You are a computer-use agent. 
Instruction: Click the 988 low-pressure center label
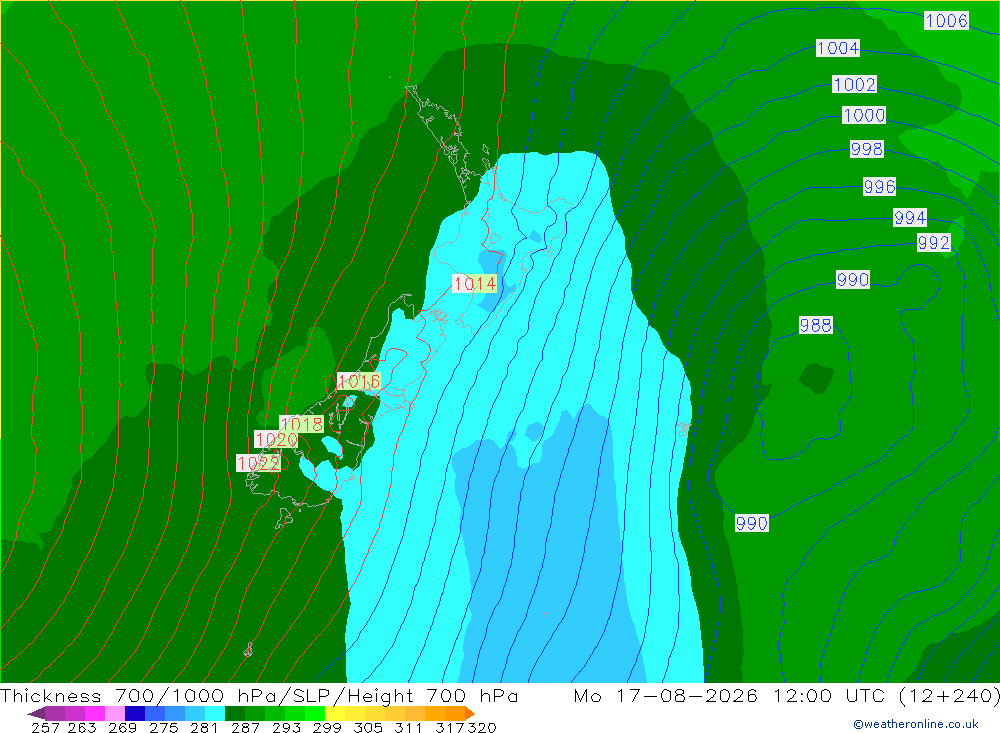tap(816, 325)
